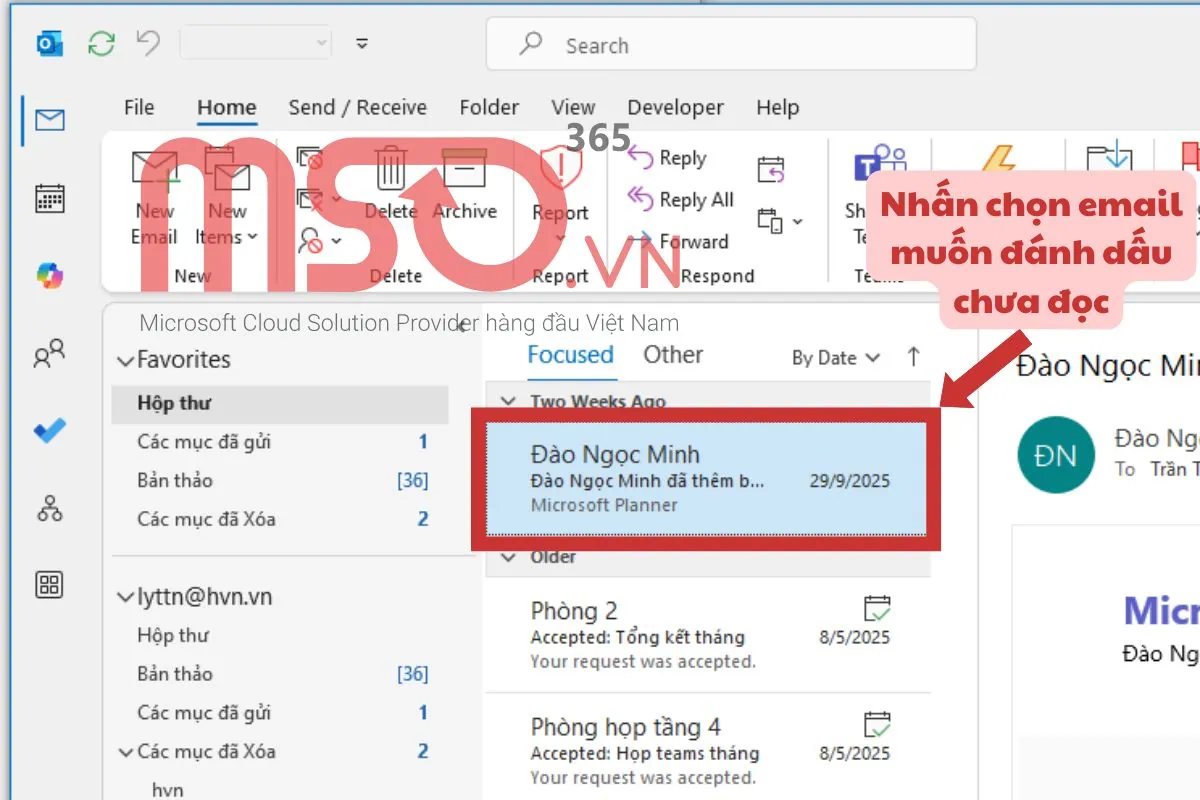Click the Forward button
The height and width of the screenshot is (800, 1200).
[x=679, y=242]
